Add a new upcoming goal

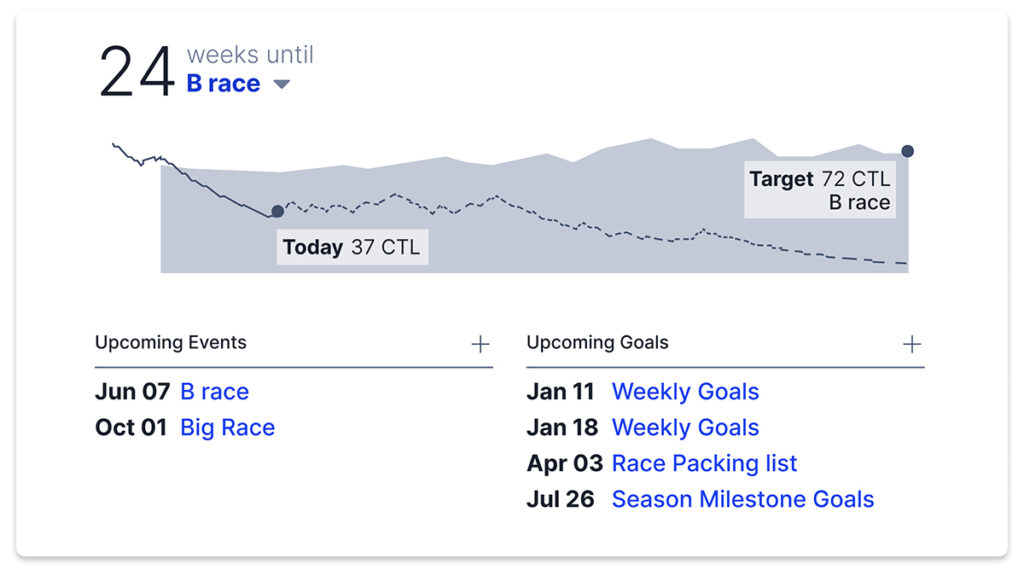[x=912, y=344]
